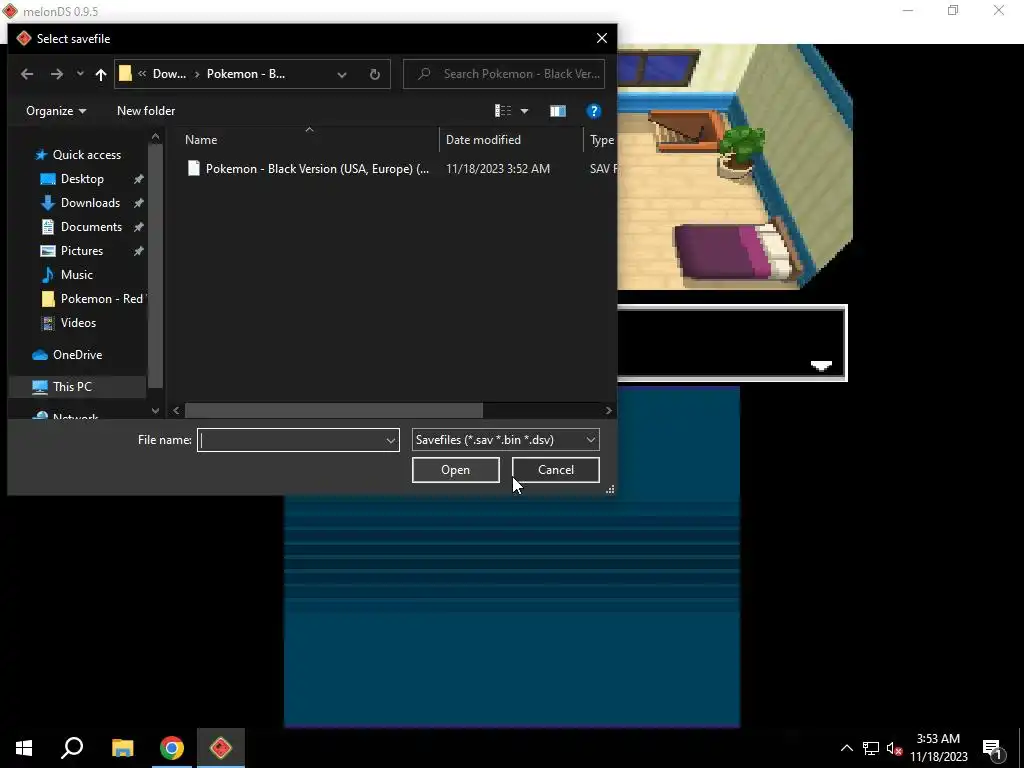Create a New folder
1024x768 pixels.
tap(146, 111)
